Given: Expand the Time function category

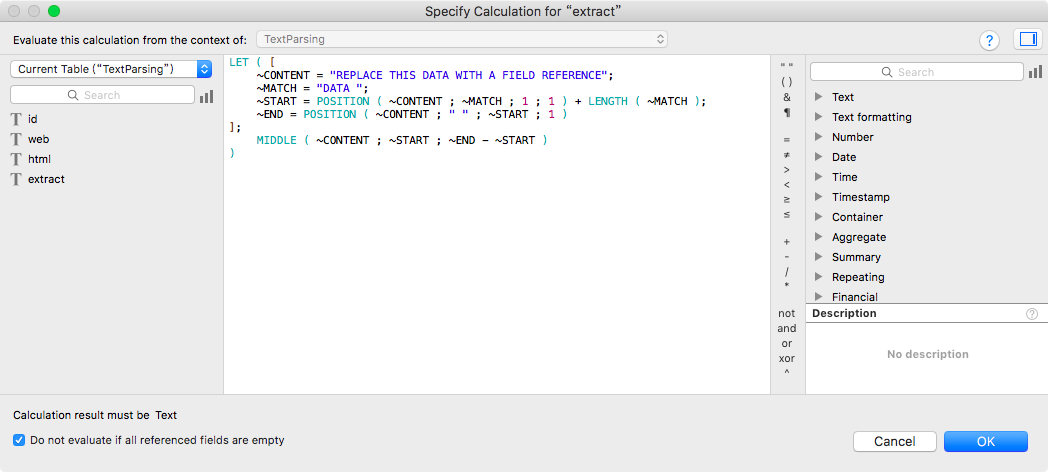Looking at the screenshot, I should coord(818,177).
